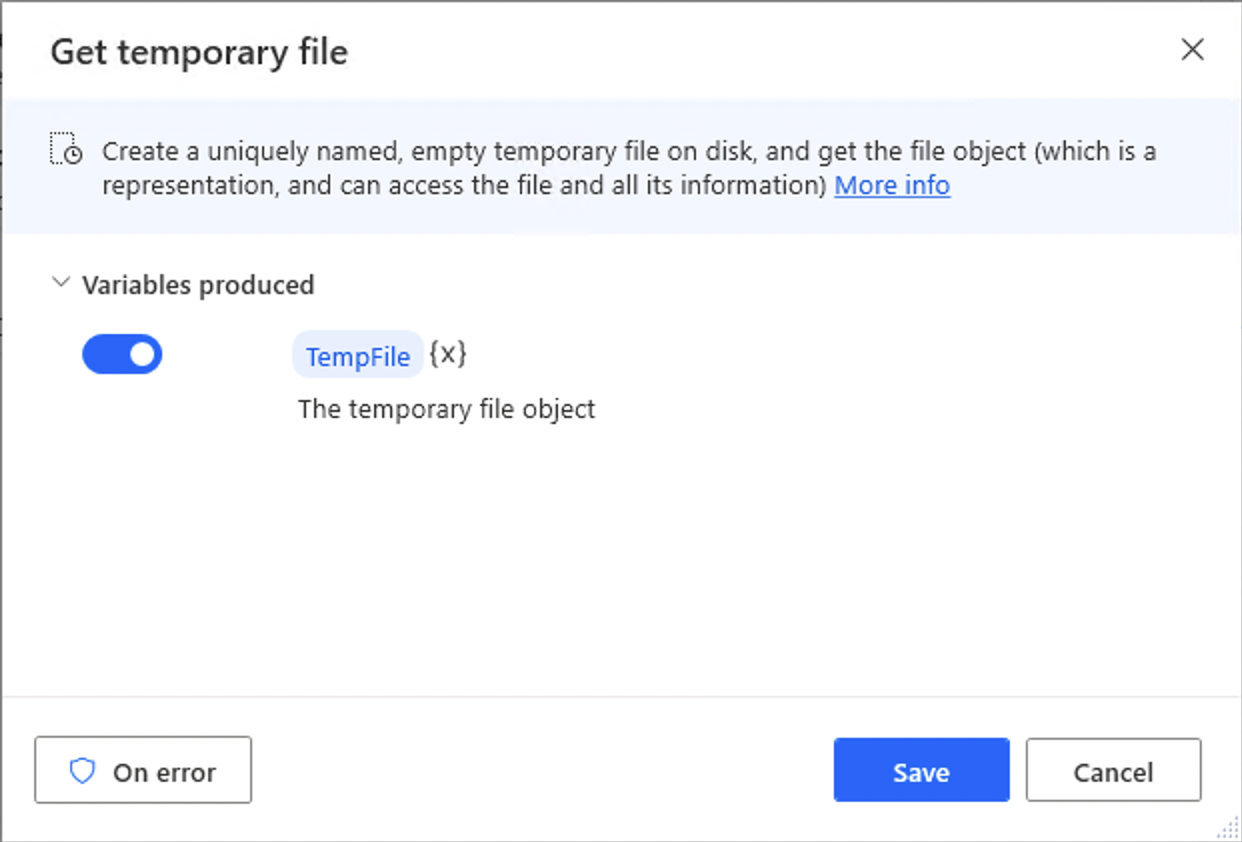Click the {x} variable icon beside TempFile
Viewport: 1242px width, 842px height.
point(446,354)
